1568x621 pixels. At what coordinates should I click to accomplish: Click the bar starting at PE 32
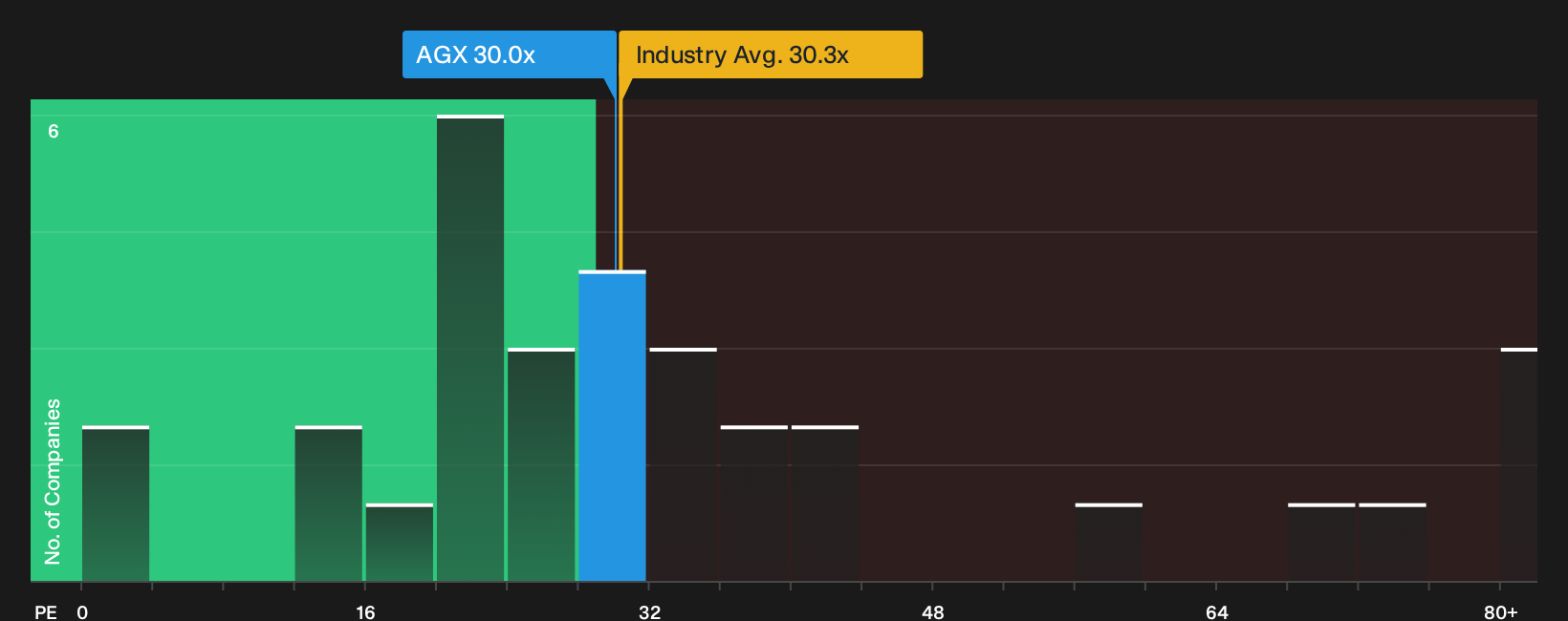coord(683,464)
